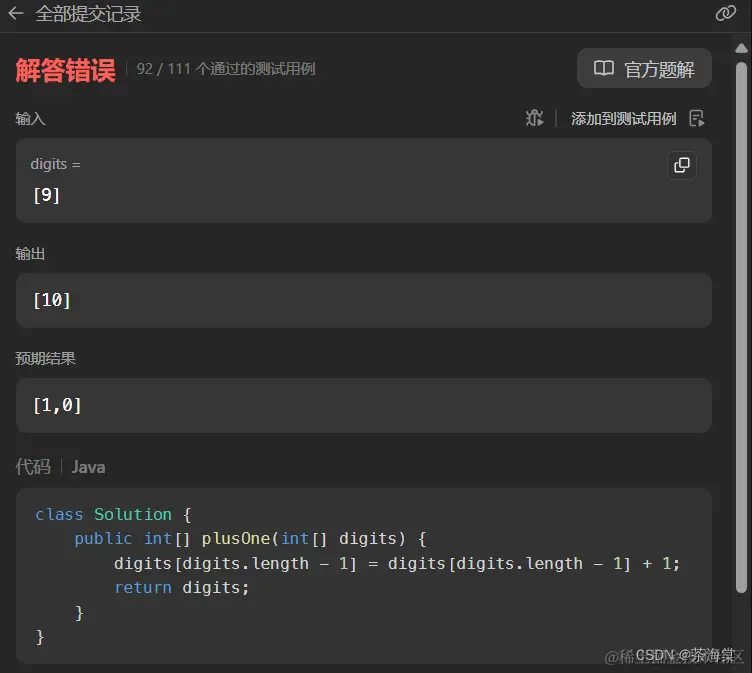
Task: Click the Java language label
Action: [88, 467]
